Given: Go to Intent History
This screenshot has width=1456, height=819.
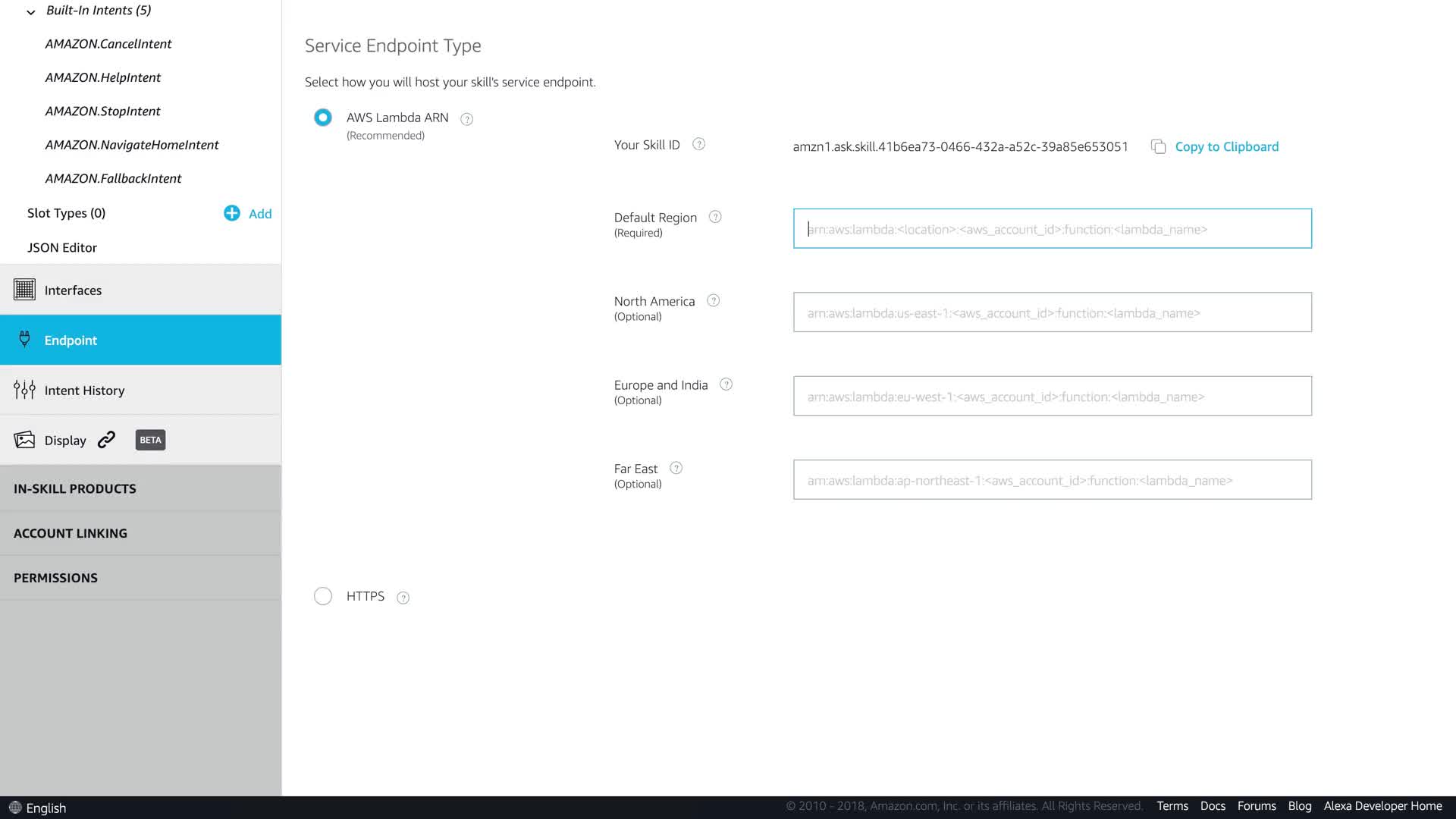Looking at the screenshot, I should coord(84,390).
